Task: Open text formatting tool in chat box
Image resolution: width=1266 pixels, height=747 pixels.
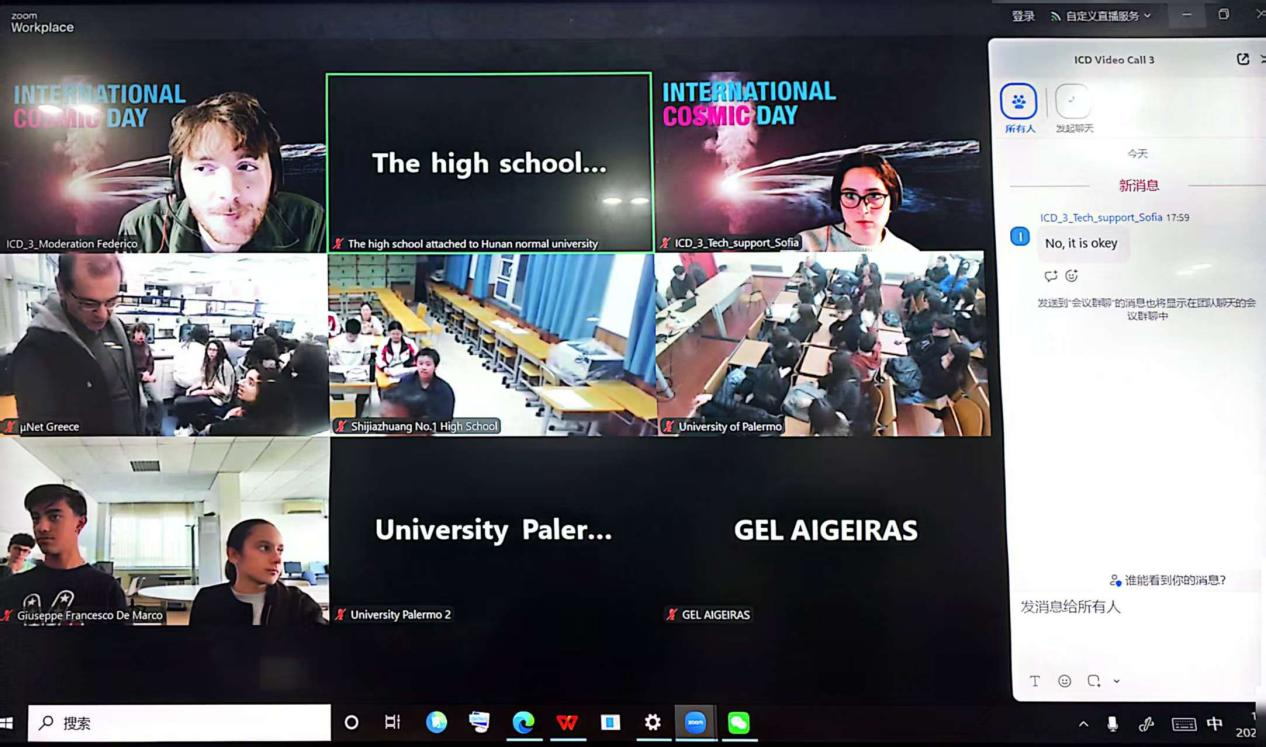Action: pyautogui.click(x=1035, y=681)
